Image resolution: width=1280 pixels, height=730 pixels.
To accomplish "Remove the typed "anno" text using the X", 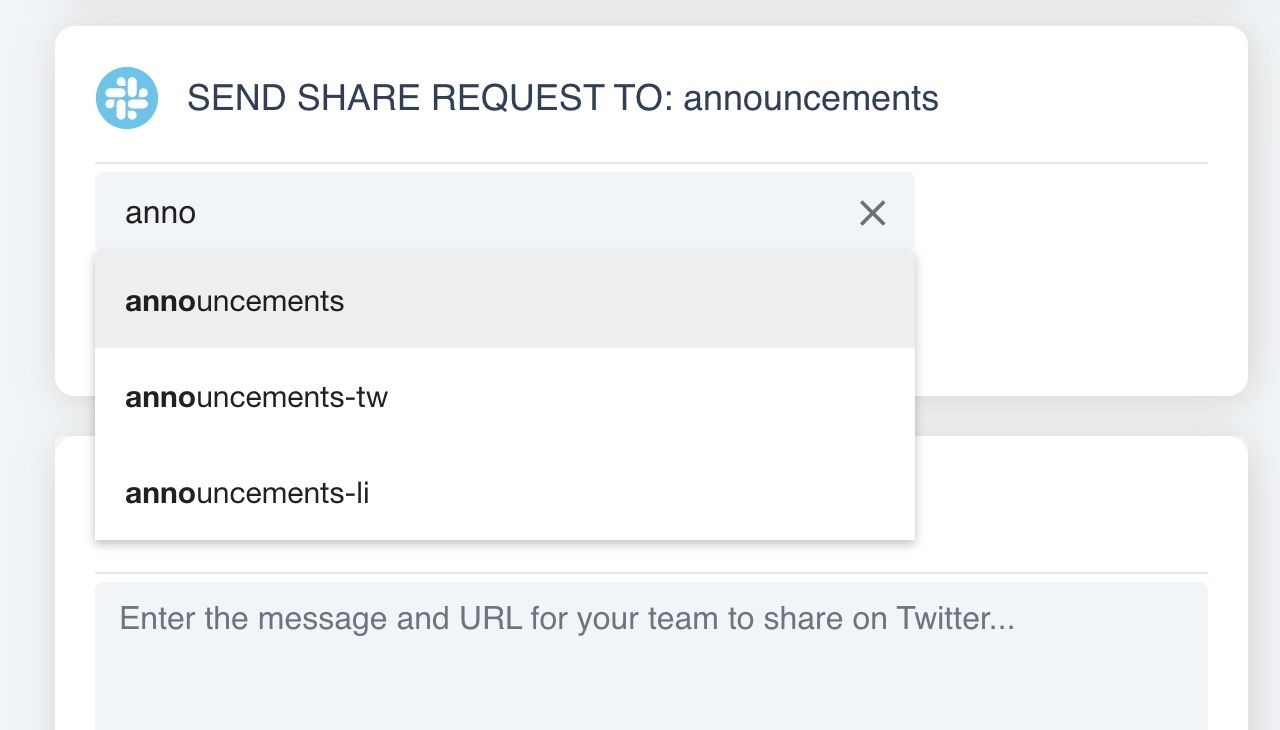I will (872, 213).
